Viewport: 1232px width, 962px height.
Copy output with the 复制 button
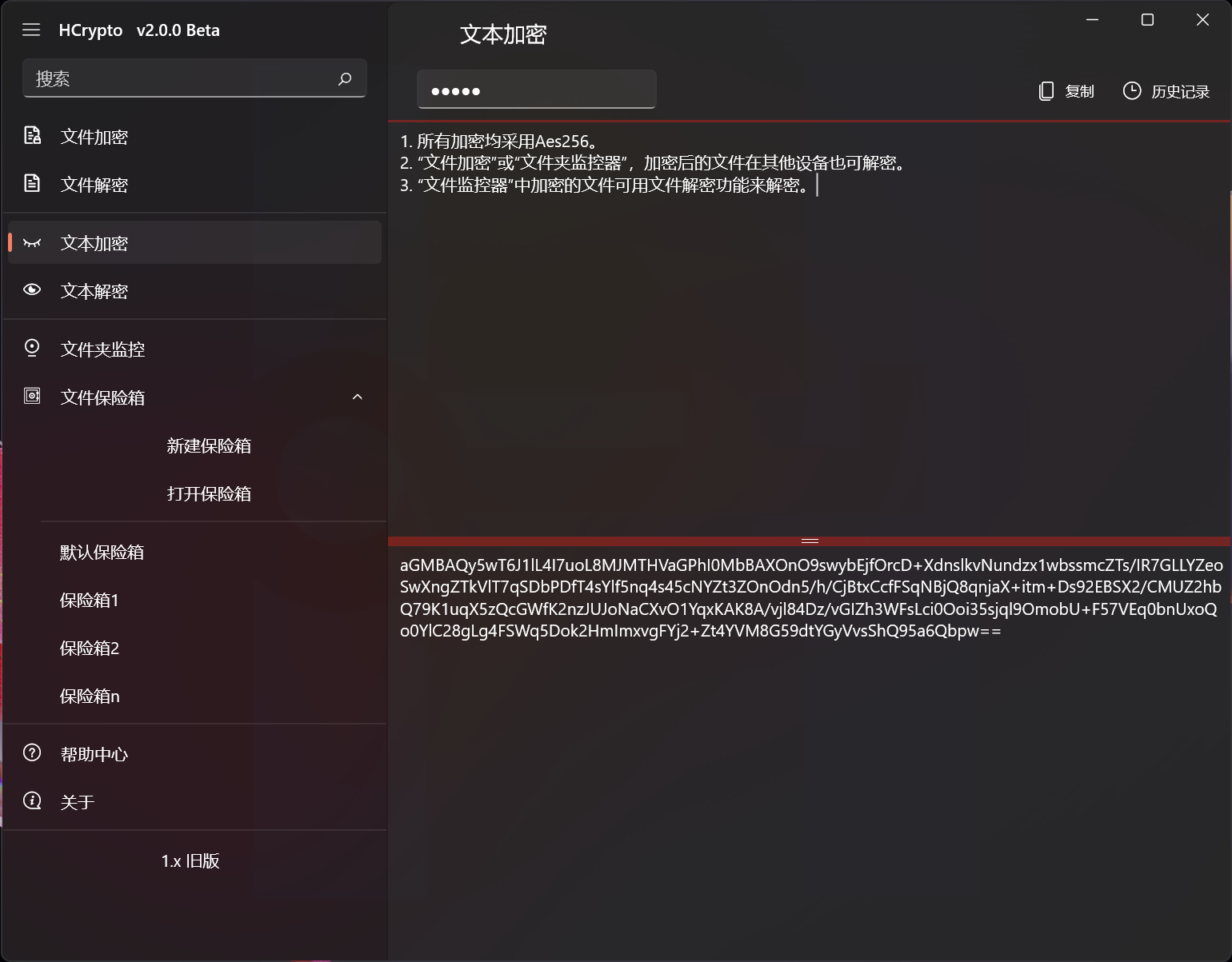[x=1066, y=91]
